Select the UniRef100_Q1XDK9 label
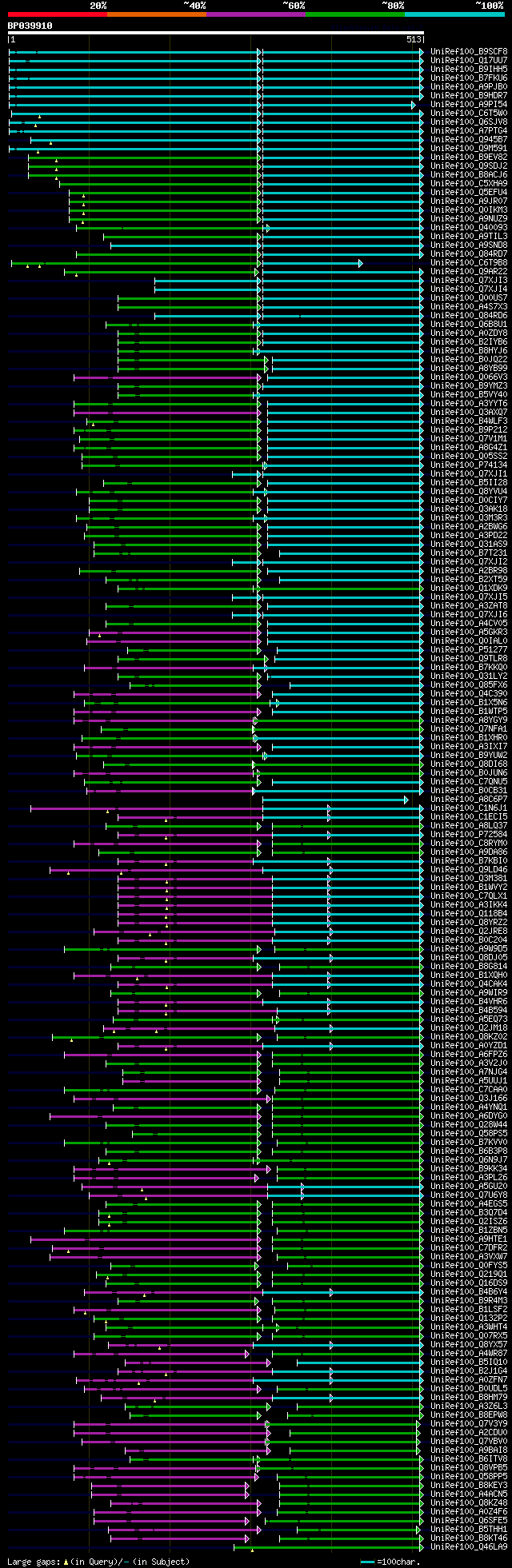 pyautogui.click(x=469, y=588)
